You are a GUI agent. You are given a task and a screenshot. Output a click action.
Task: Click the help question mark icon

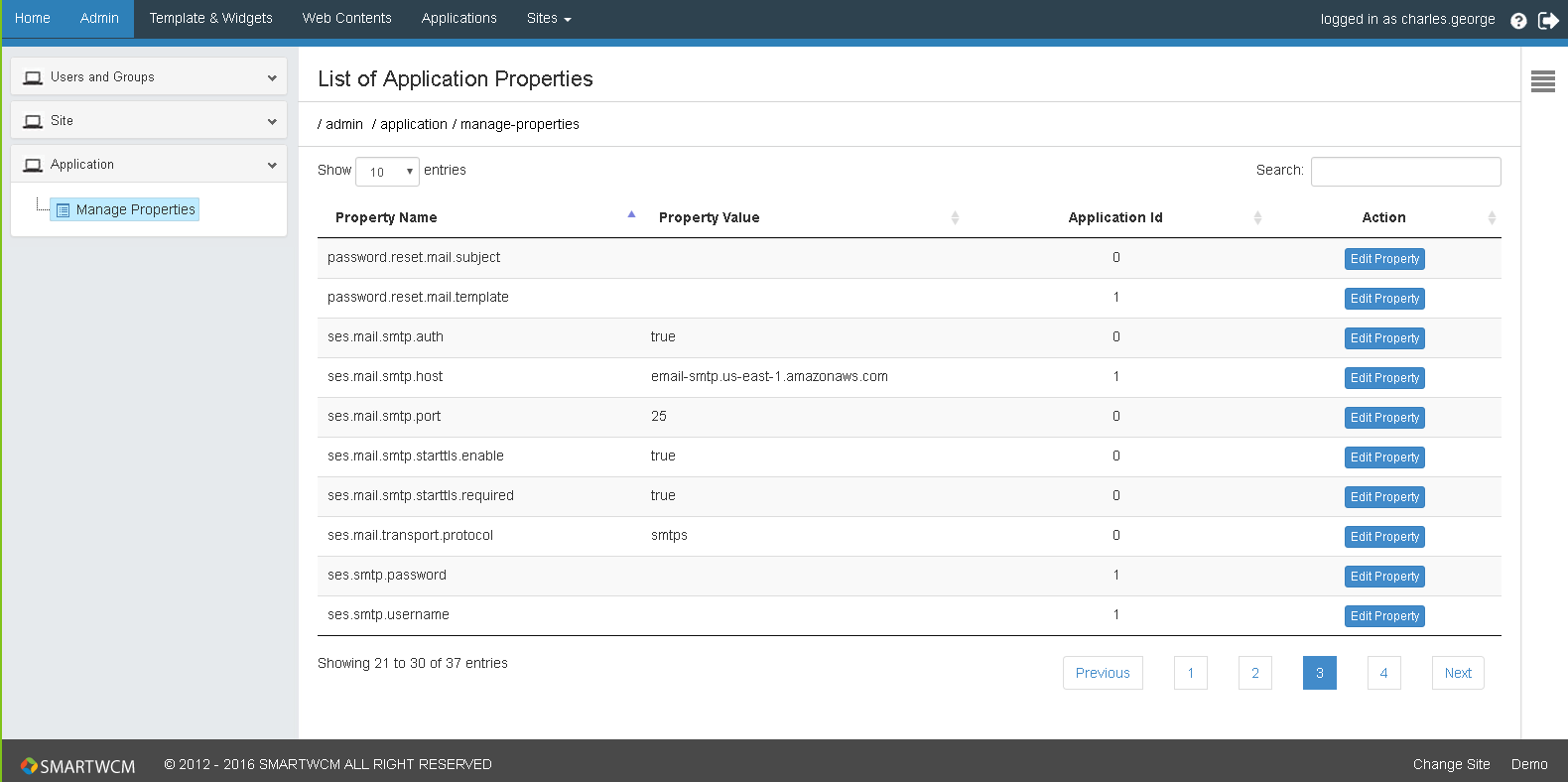1518,21
